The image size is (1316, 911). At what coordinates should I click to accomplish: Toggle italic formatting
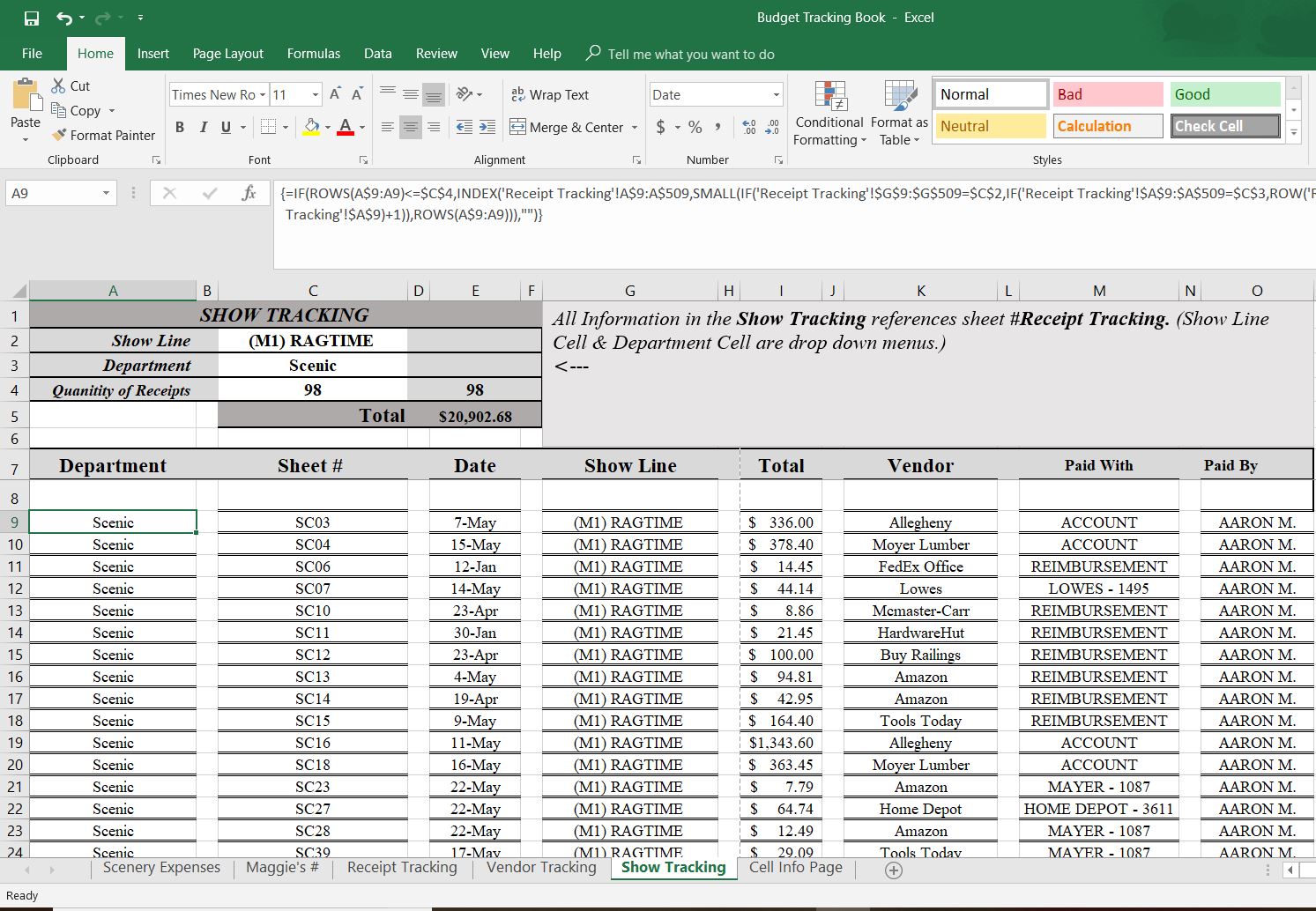point(203,127)
